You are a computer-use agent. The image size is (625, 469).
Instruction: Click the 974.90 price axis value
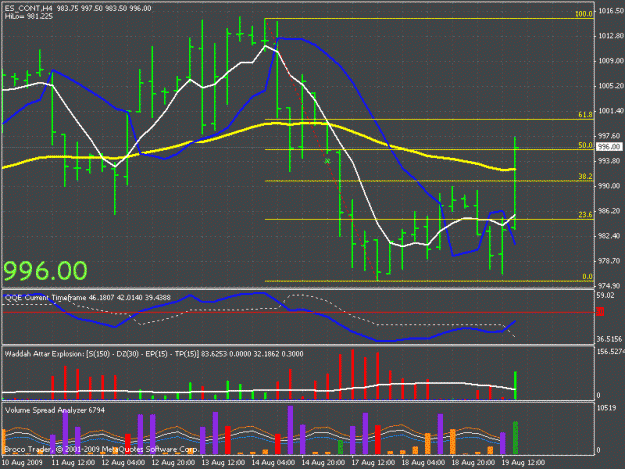pyautogui.click(x=609, y=286)
